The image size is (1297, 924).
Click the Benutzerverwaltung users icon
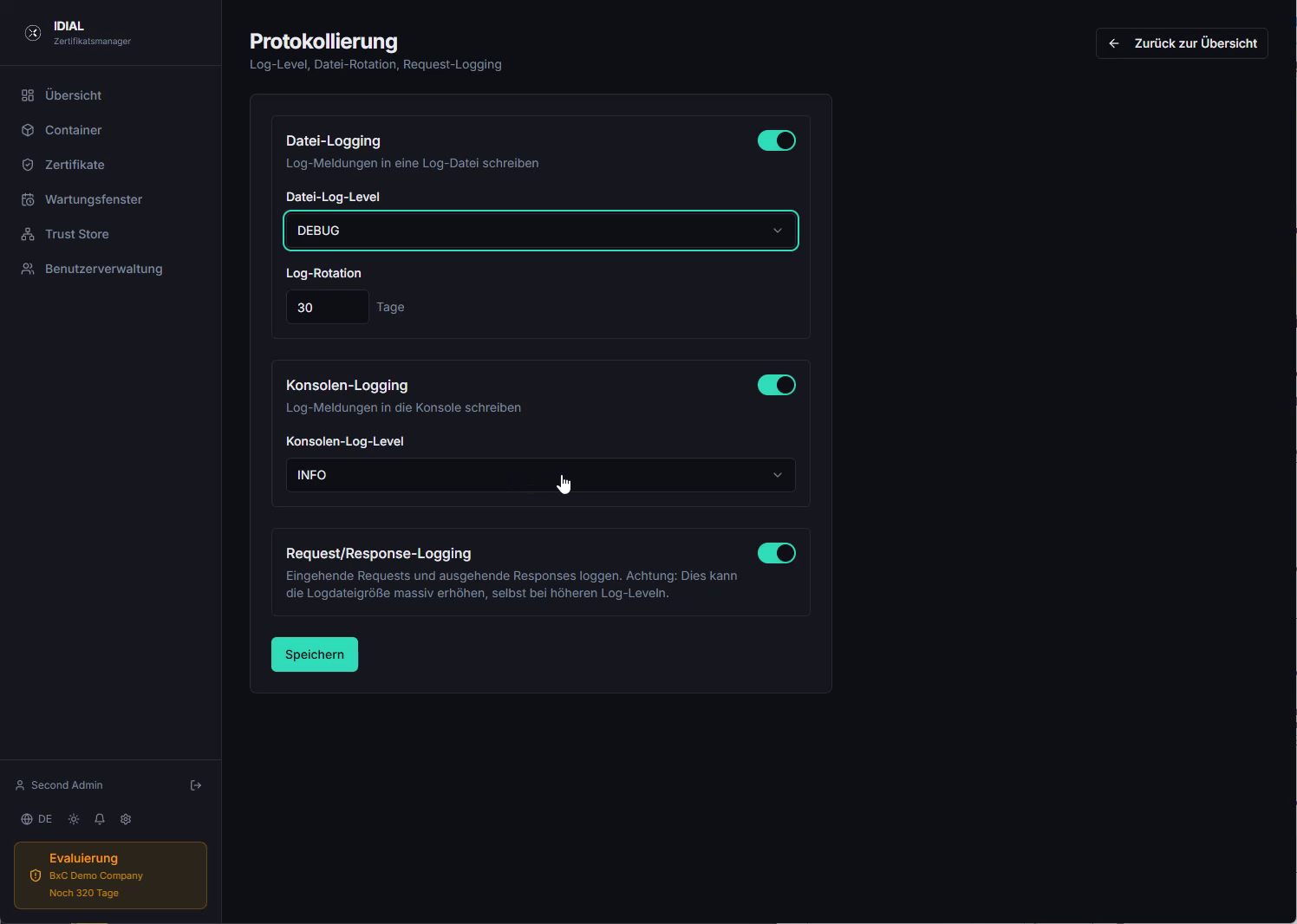point(28,269)
